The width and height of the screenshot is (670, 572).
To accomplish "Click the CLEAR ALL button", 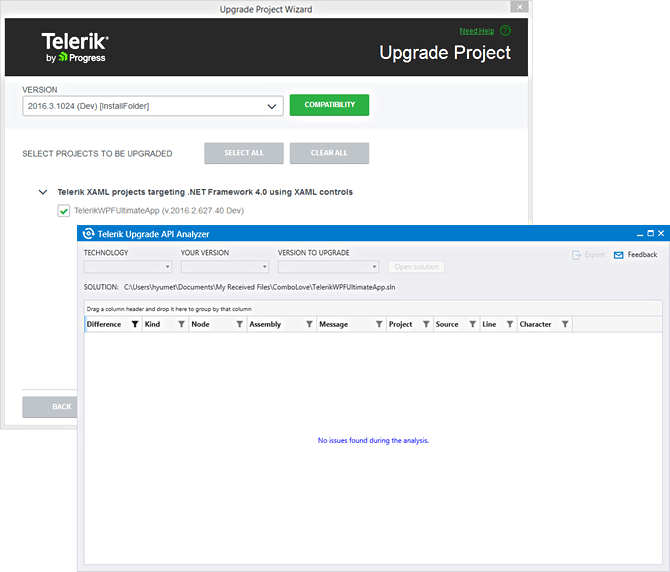I will pyautogui.click(x=329, y=153).
